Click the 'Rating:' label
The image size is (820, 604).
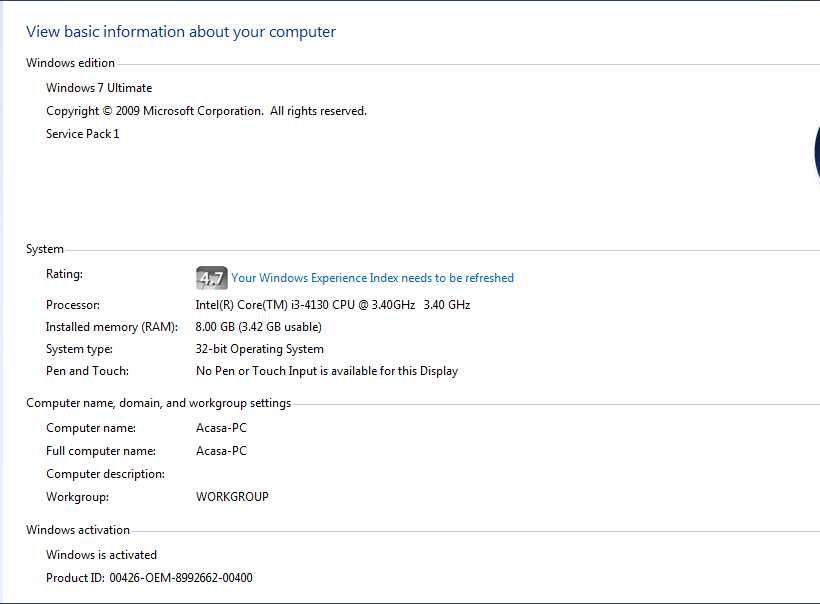(64, 274)
